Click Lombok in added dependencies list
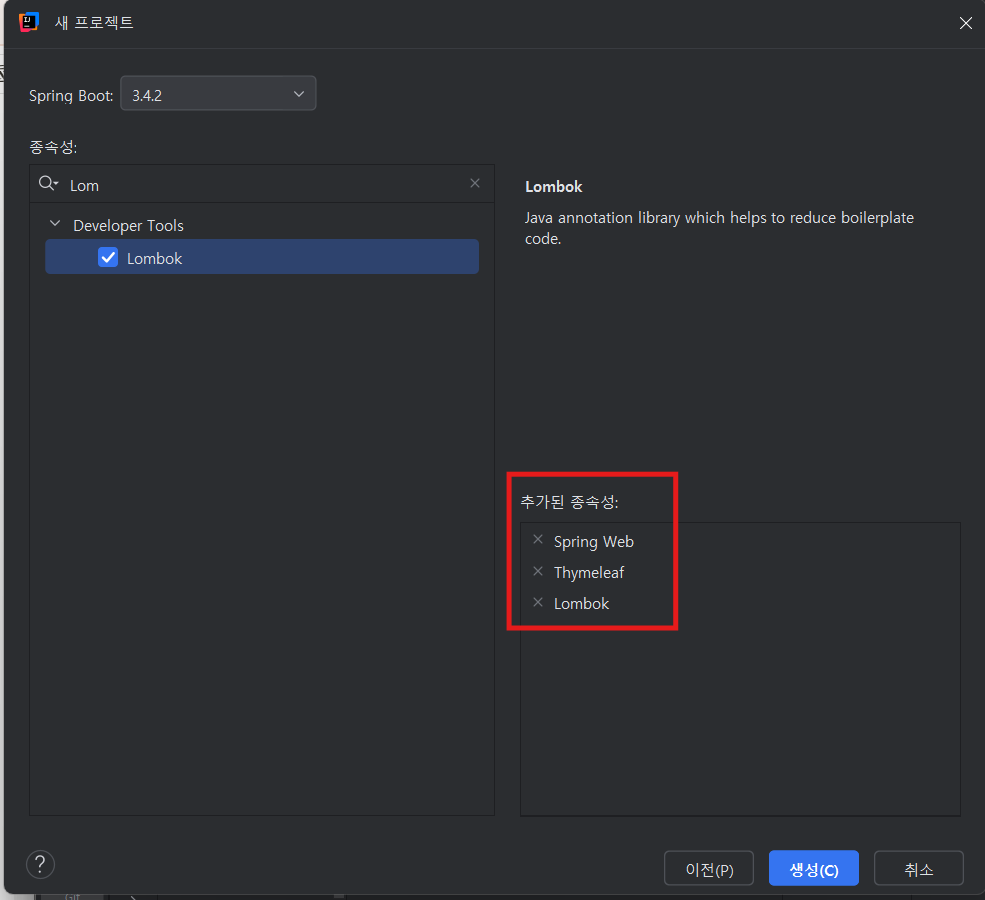Viewport: 985px width, 900px height. [581, 604]
